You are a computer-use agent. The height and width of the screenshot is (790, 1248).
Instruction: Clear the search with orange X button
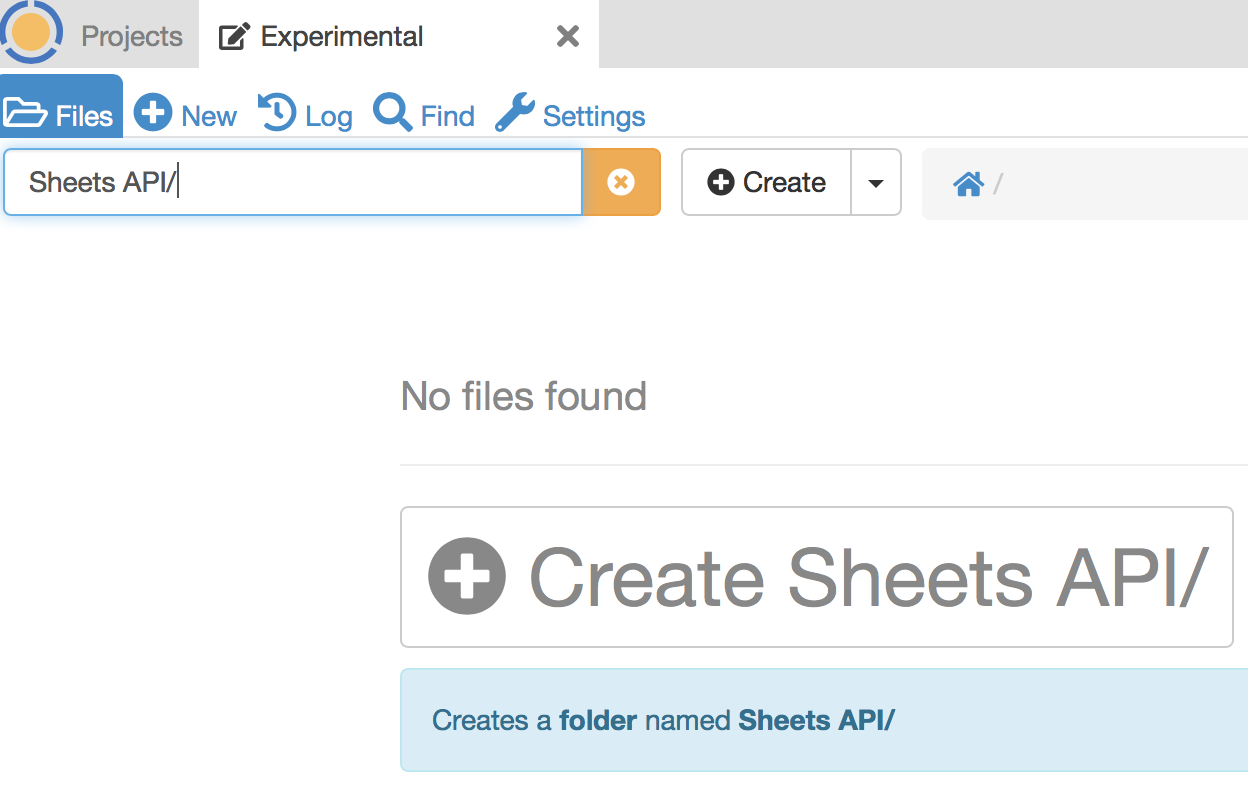[621, 182]
